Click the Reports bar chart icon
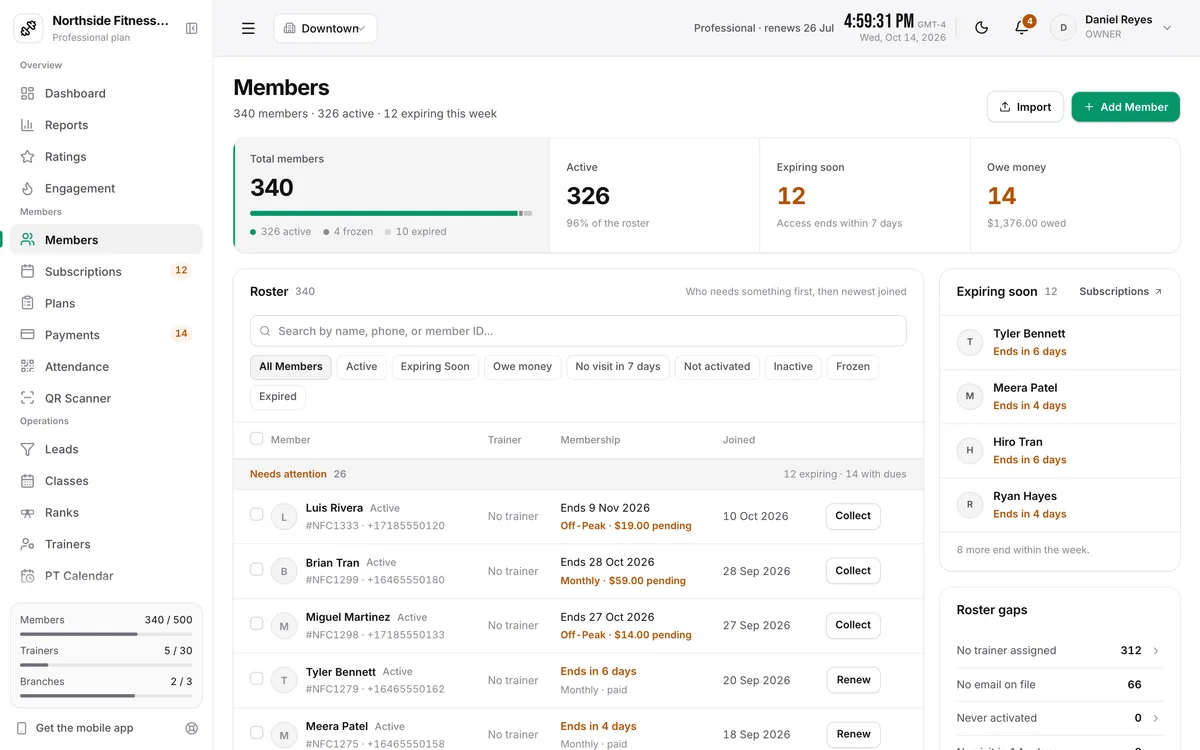This screenshot has height=750, width=1200. (27, 125)
